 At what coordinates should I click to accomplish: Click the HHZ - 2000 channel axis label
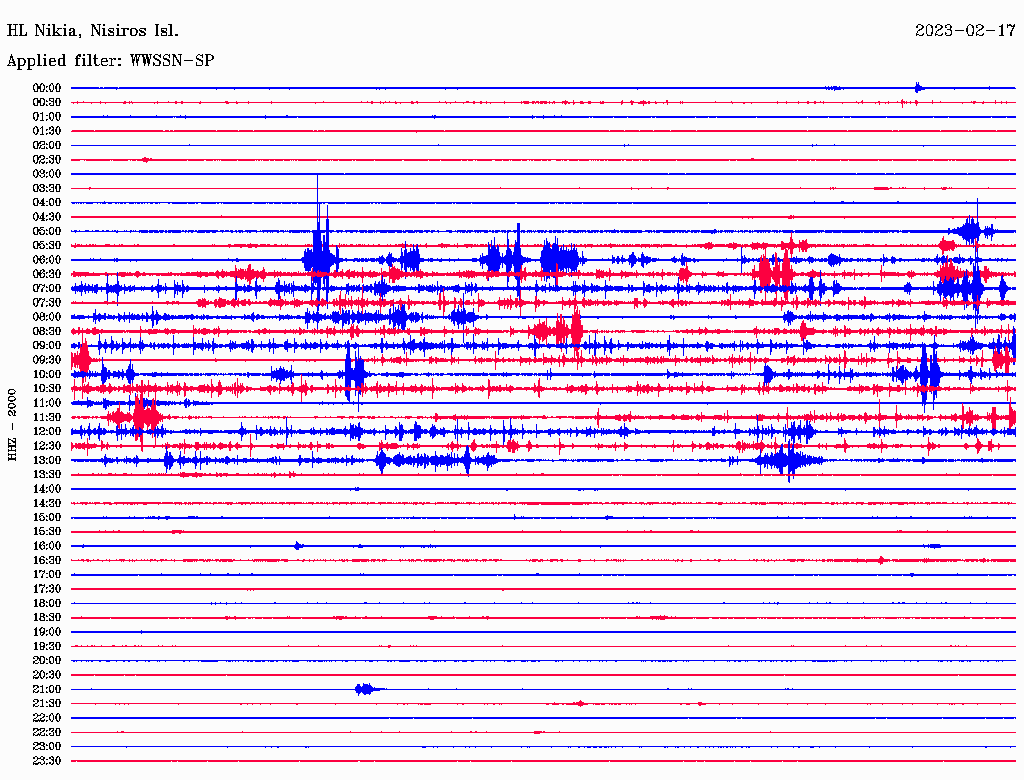click(x=12, y=425)
